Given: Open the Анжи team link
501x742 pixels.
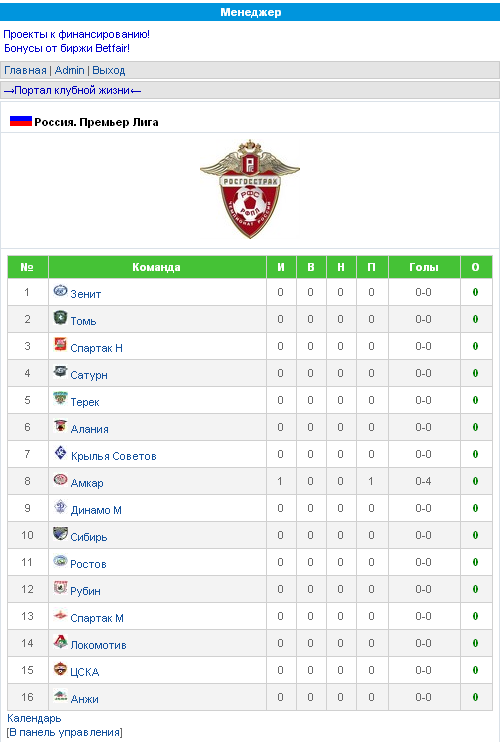Looking at the screenshot, I should point(84,699).
